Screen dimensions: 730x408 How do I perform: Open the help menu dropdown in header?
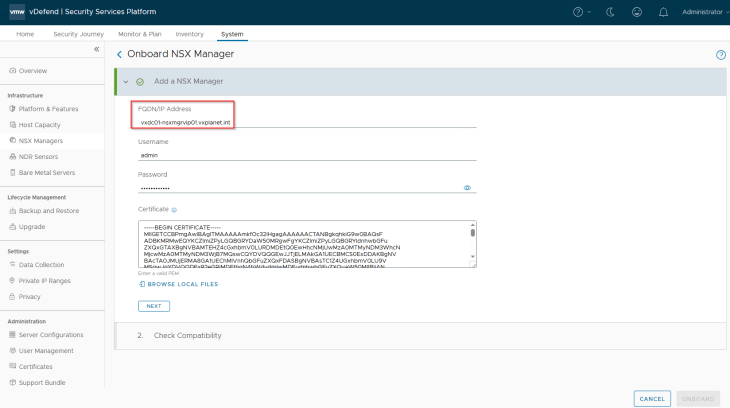pos(582,12)
